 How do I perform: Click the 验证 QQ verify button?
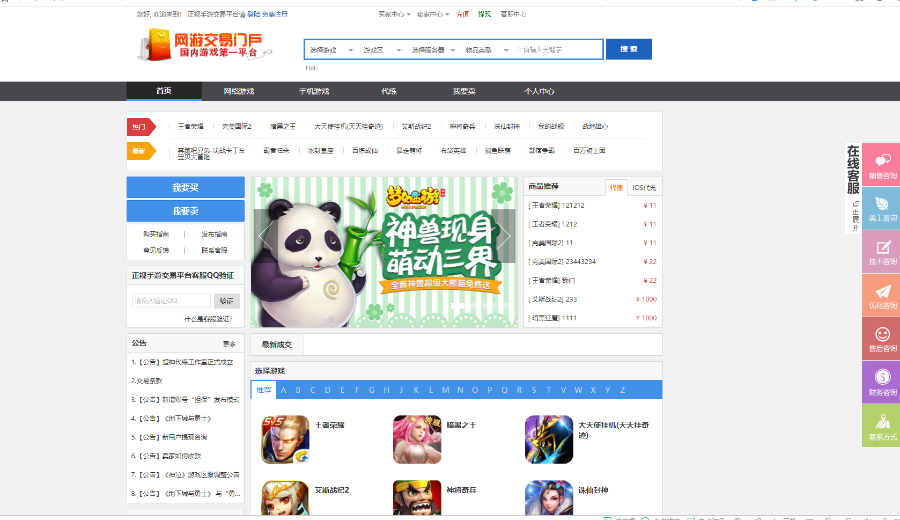tap(227, 301)
